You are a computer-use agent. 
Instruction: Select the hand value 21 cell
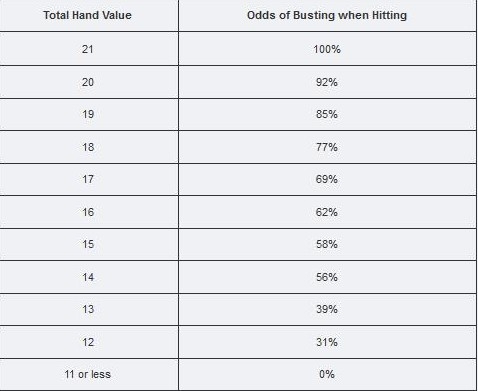click(88, 49)
